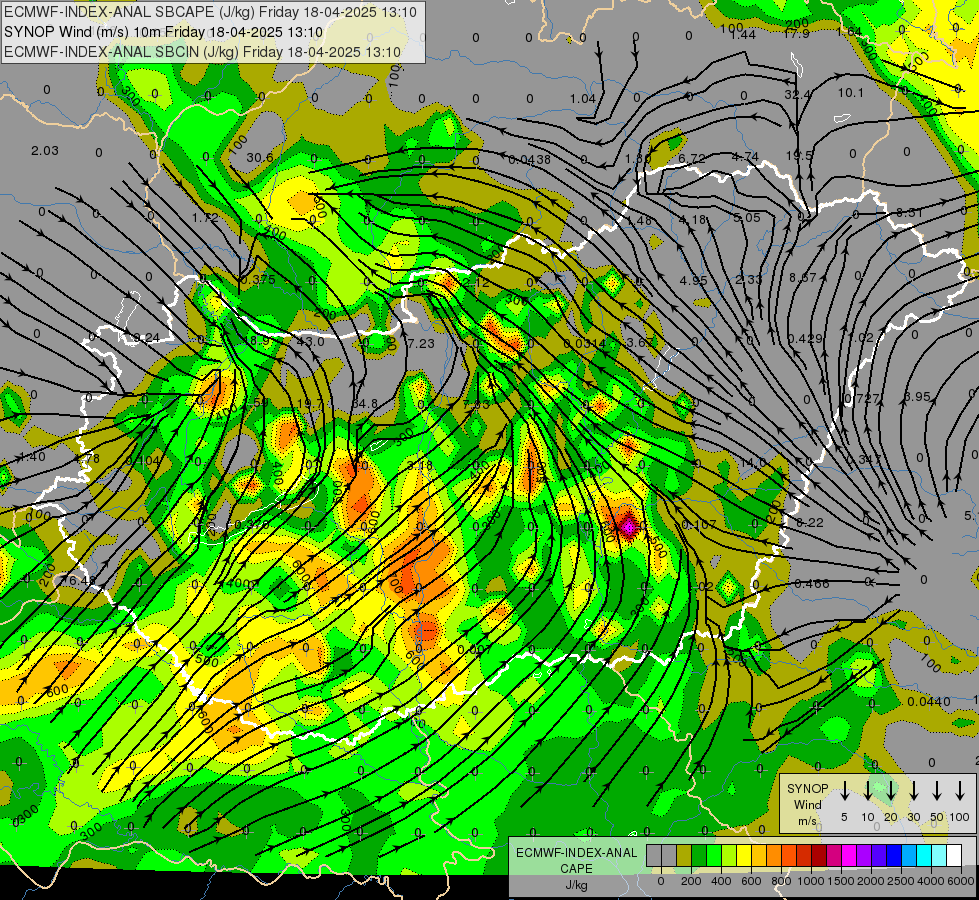The height and width of the screenshot is (900, 979).
Task: Click the 8.31 value on the map
Action: (909, 212)
